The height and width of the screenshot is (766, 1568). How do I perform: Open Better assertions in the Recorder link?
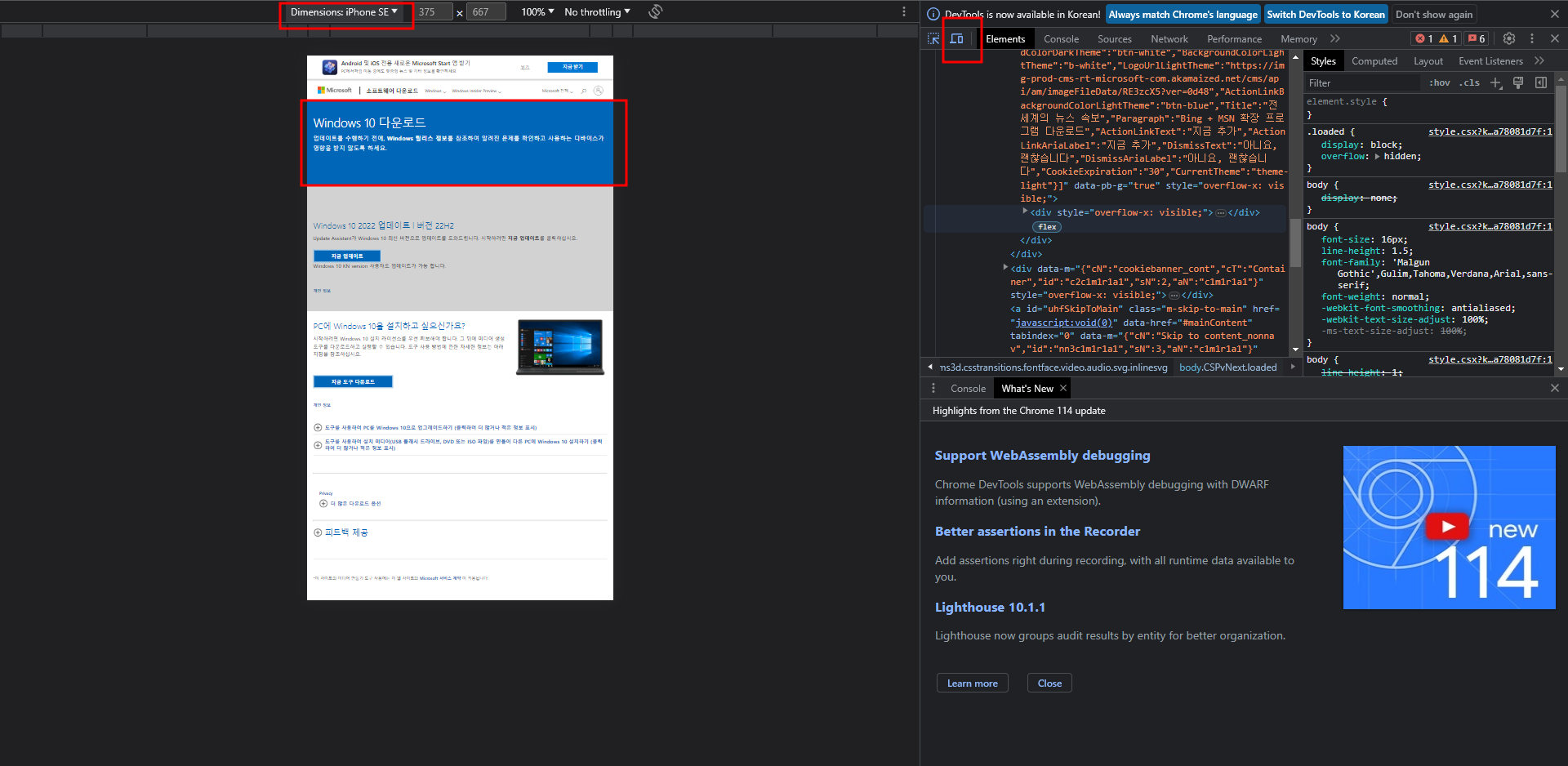click(1037, 531)
